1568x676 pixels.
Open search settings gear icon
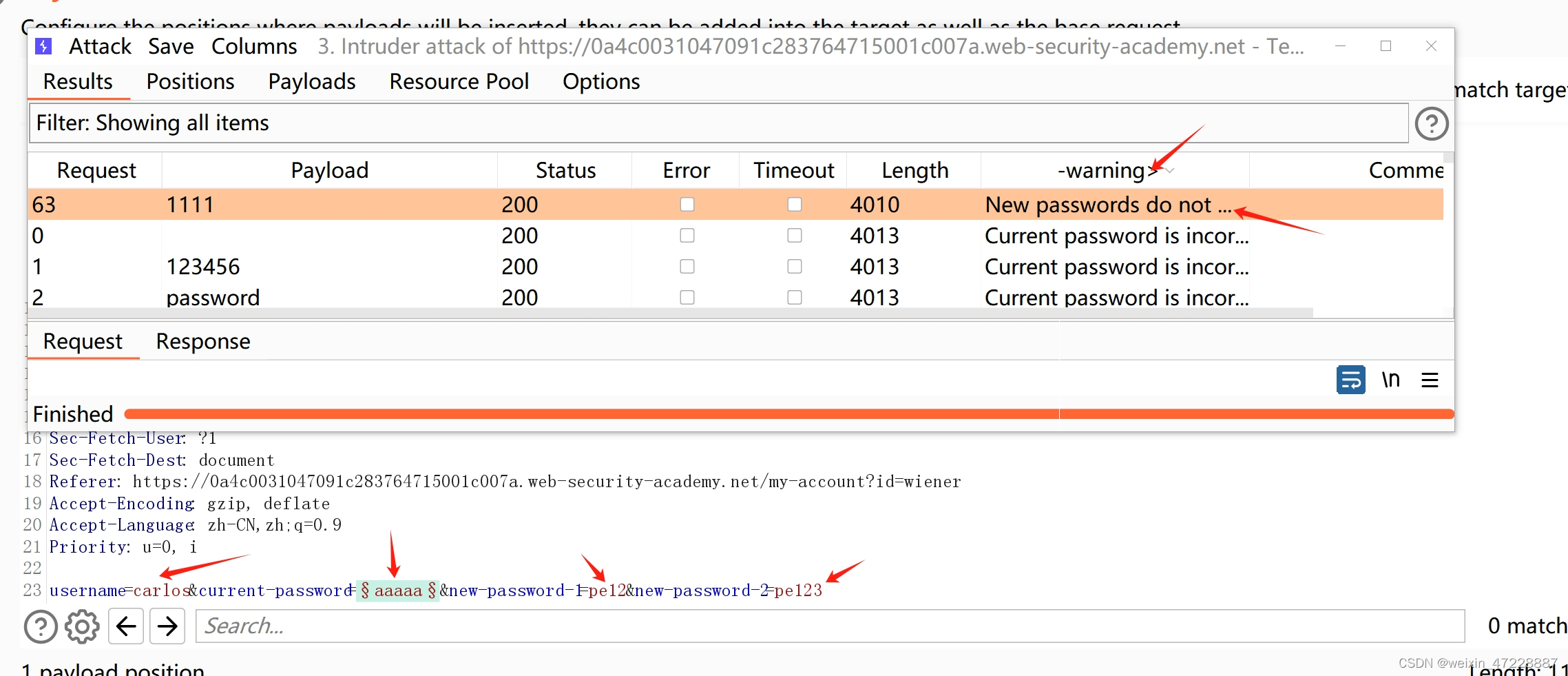(82, 626)
